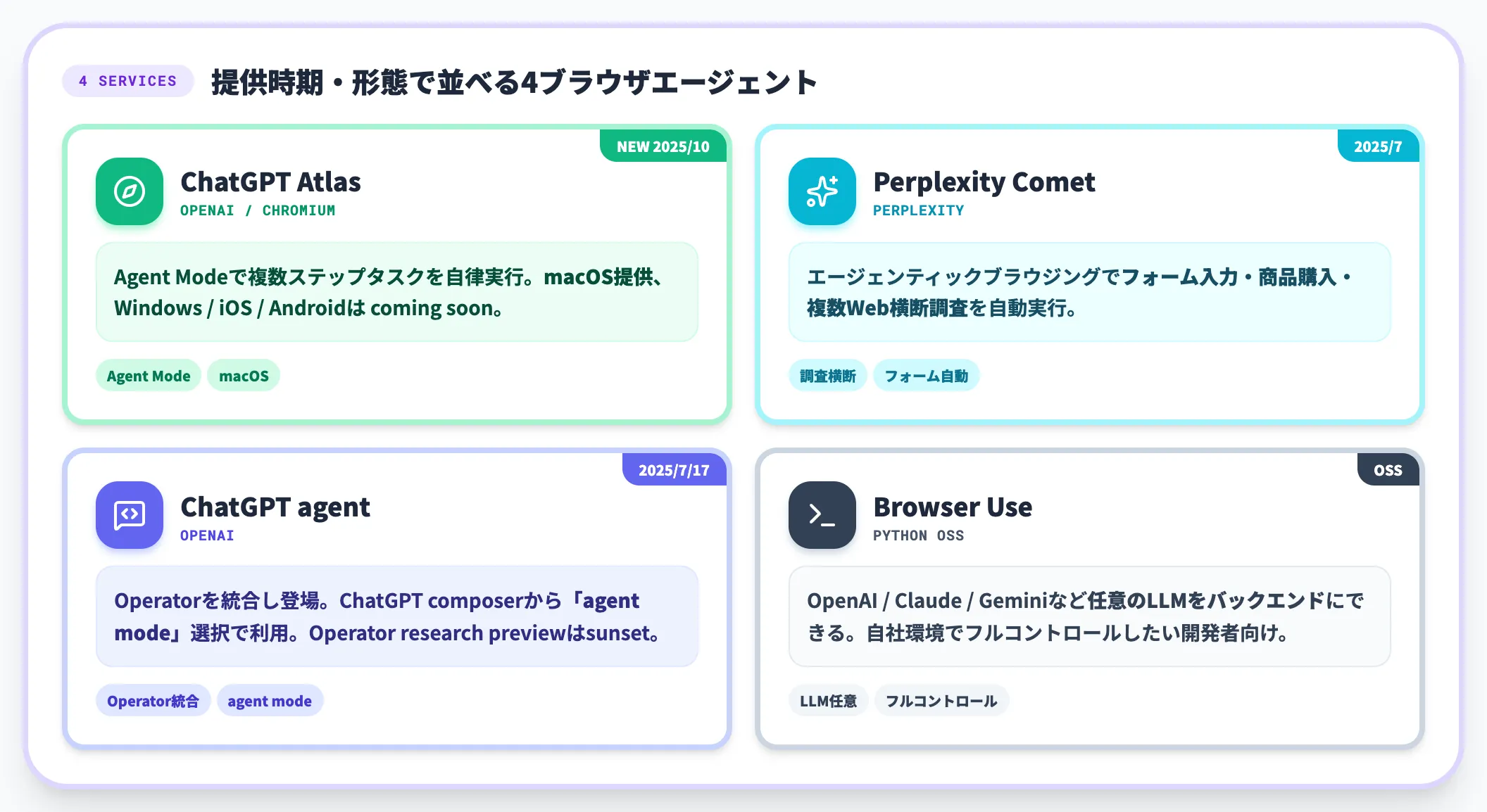Click the heading 提供時期・形態で並べる4ブラウザエージェント
1487x812 pixels.
point(514,82)
